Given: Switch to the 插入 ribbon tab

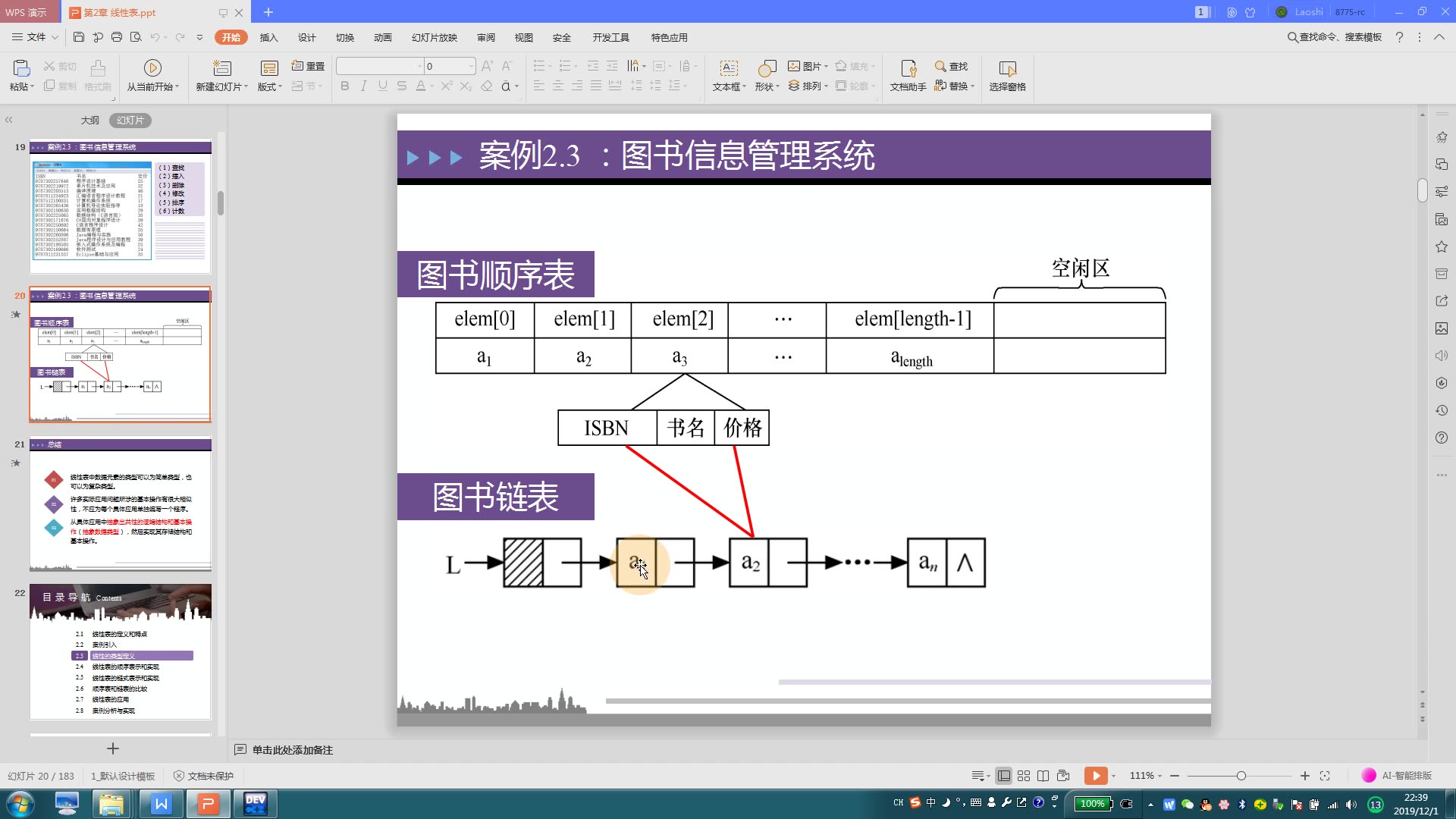Looking at the screenshot, I should (x=269, y=37).
